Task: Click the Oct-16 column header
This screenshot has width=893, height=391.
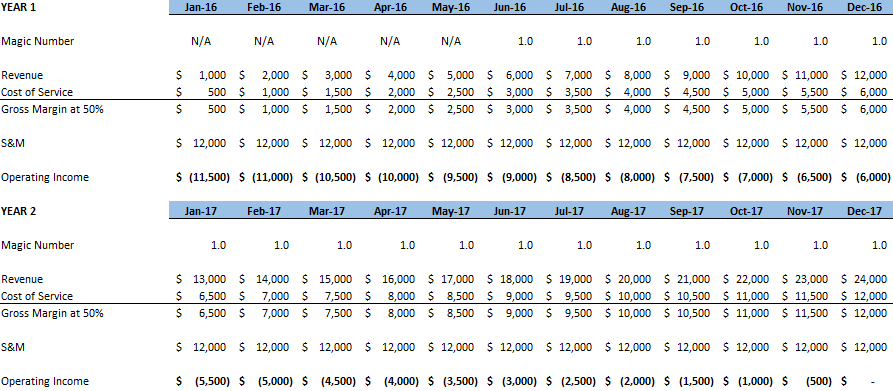Action: click(746, 7)
